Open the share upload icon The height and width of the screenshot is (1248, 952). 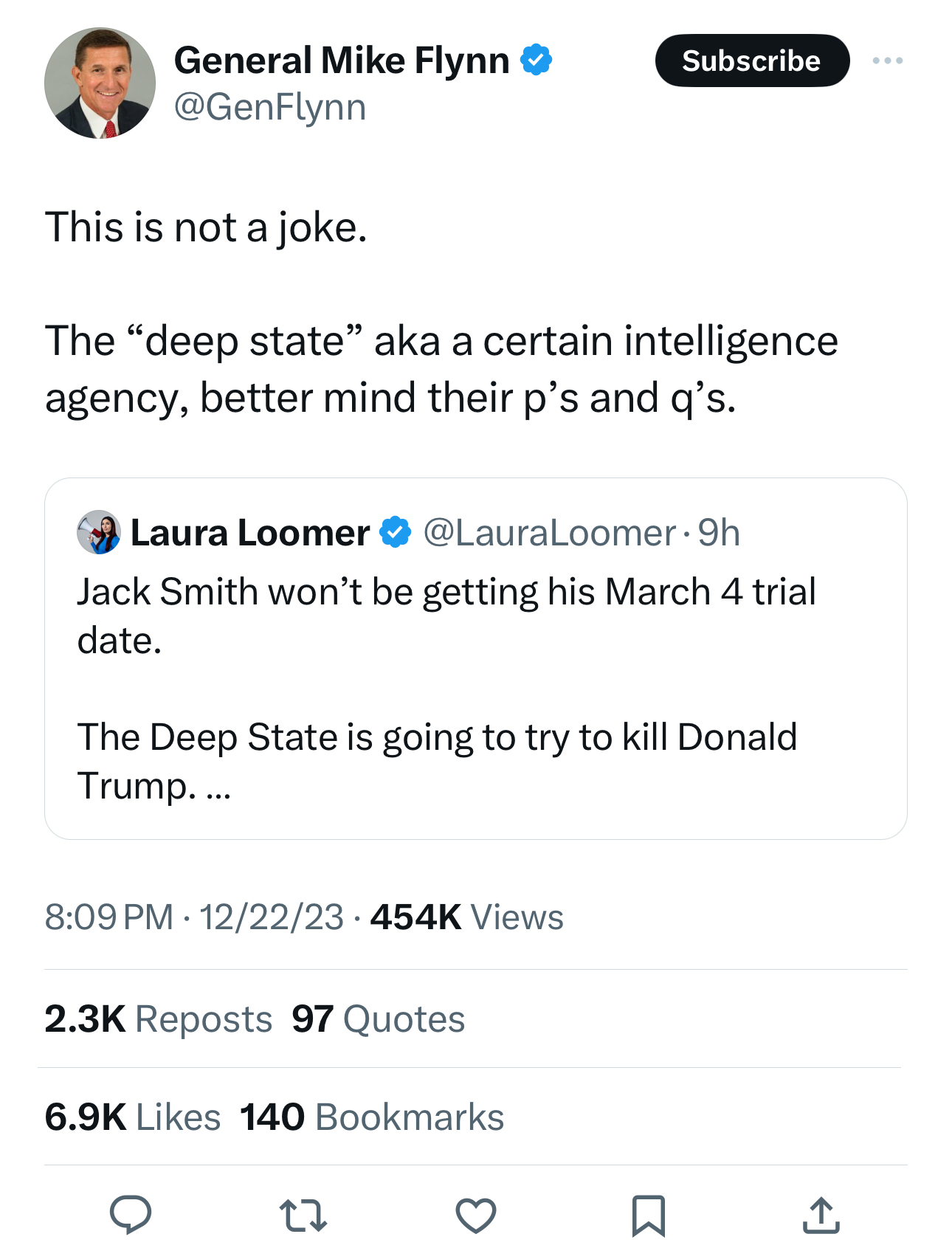[821, 1215]
